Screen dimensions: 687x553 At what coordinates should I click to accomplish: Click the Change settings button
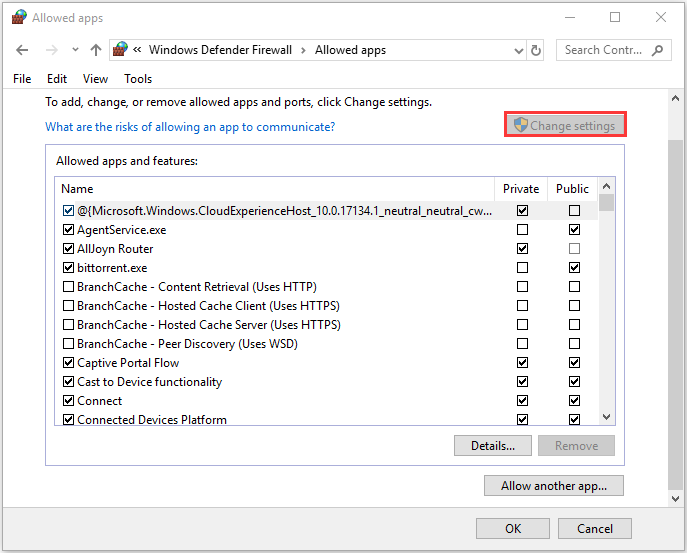click(565, 125)
